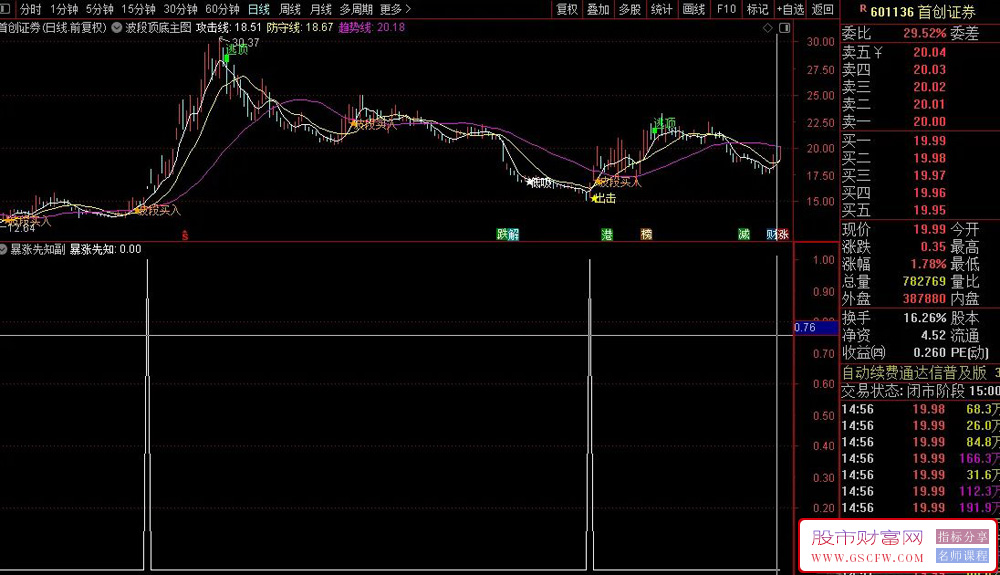
Task: Click the 14:56 trade row with 166.3万
Action: click(920, 458)
